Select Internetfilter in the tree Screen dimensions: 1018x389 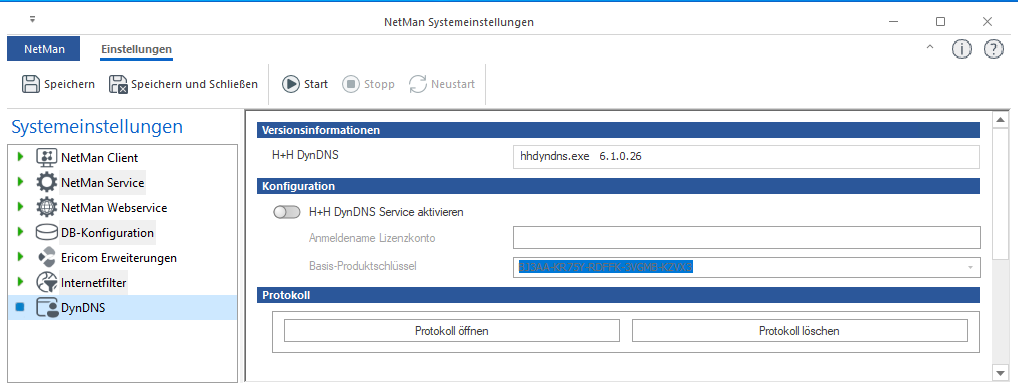94,283
